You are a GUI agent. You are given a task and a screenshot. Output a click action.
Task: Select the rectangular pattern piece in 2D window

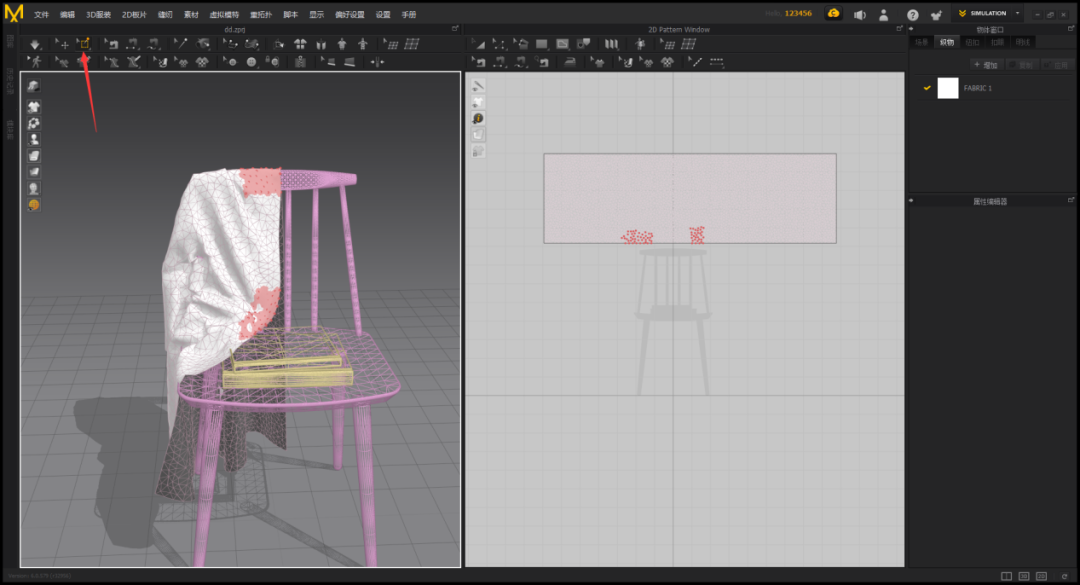(x=689, y=190)
